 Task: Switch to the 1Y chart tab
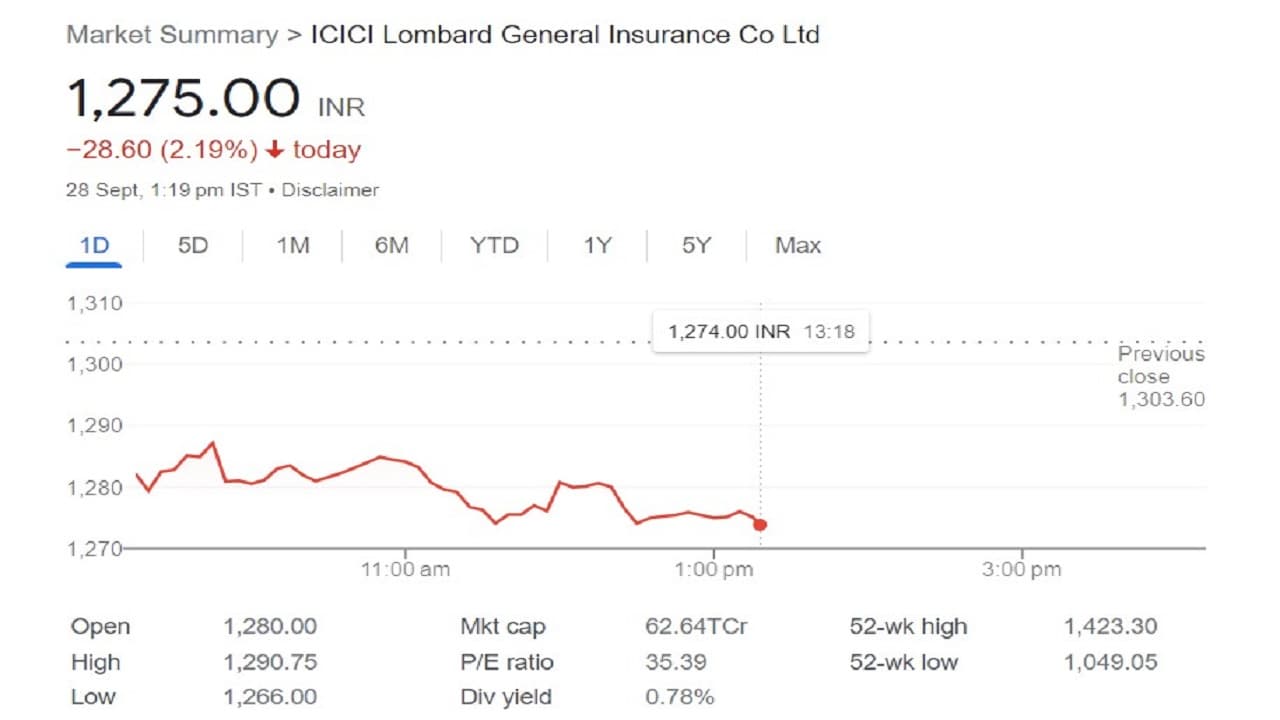597,245
